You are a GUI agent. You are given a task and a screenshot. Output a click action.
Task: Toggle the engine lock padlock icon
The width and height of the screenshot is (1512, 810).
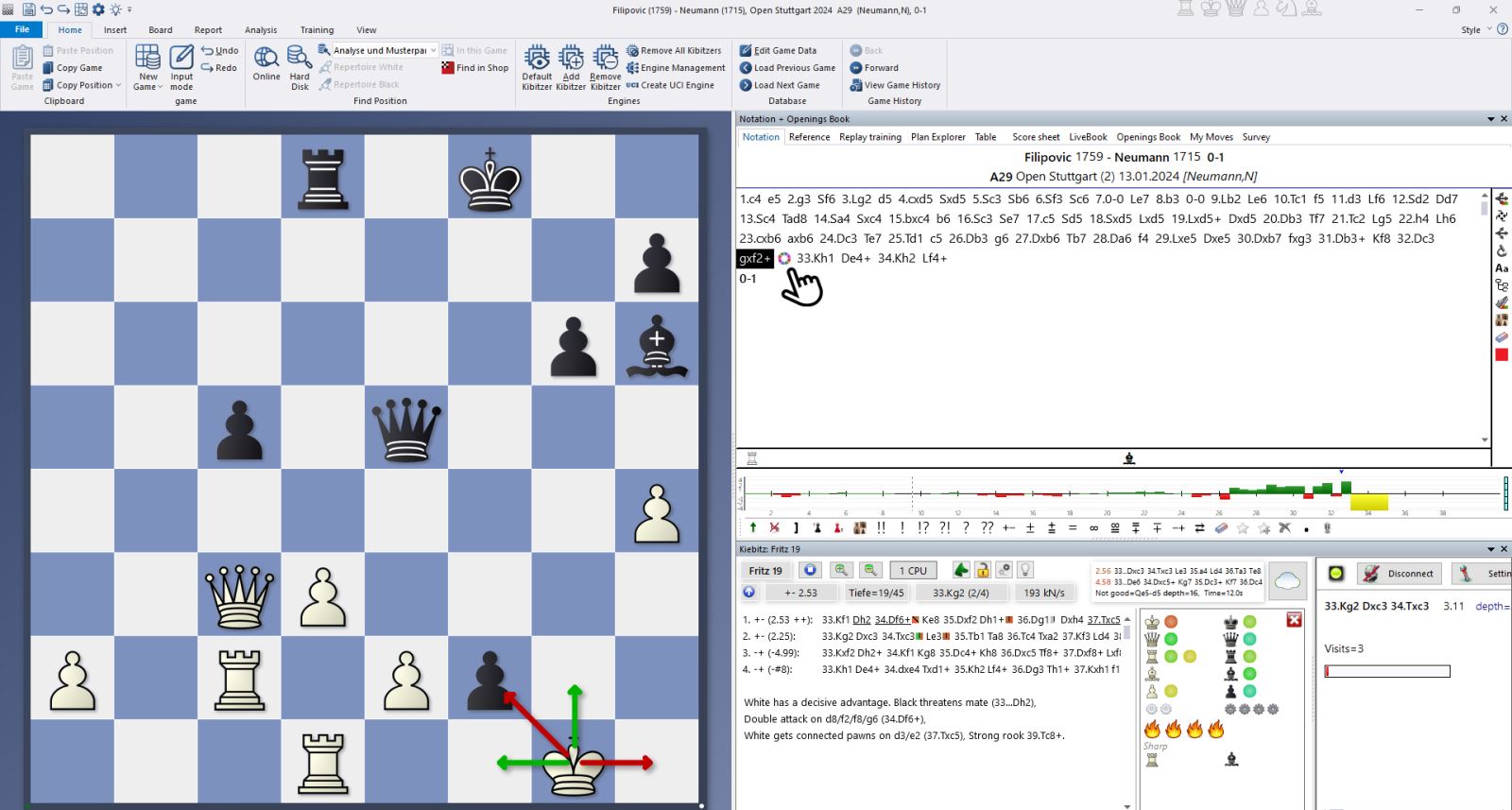pos(983,570)
